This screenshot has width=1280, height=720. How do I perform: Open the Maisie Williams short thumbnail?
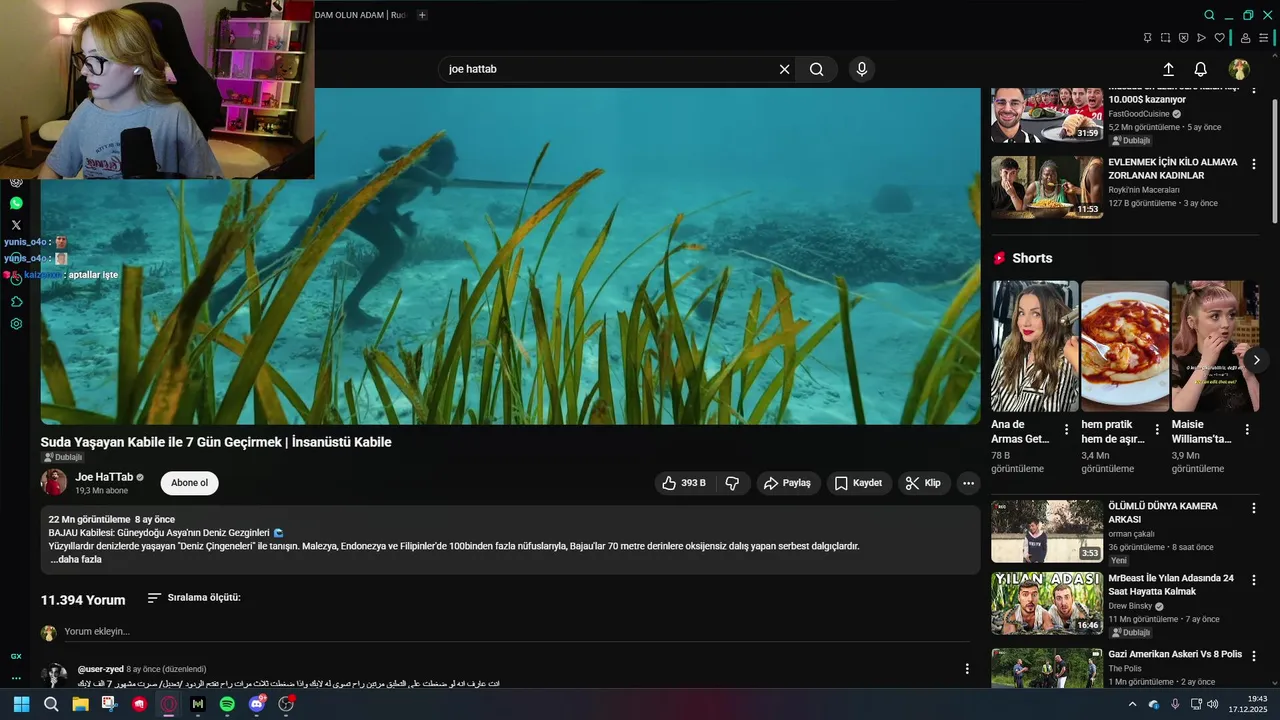pyautogui.click(x=1215, y=346)
